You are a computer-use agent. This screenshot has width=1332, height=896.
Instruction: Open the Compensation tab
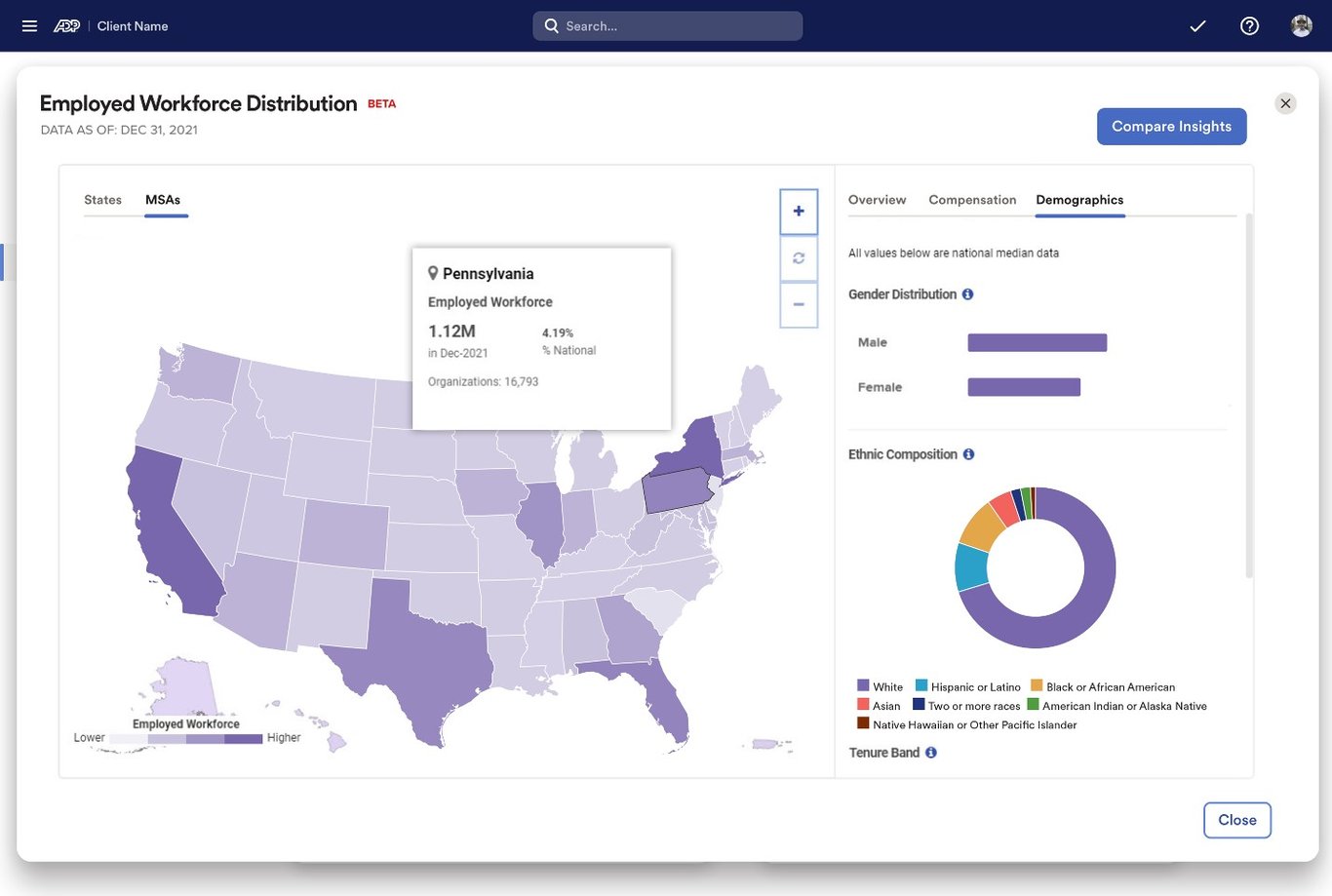(971, 199)
